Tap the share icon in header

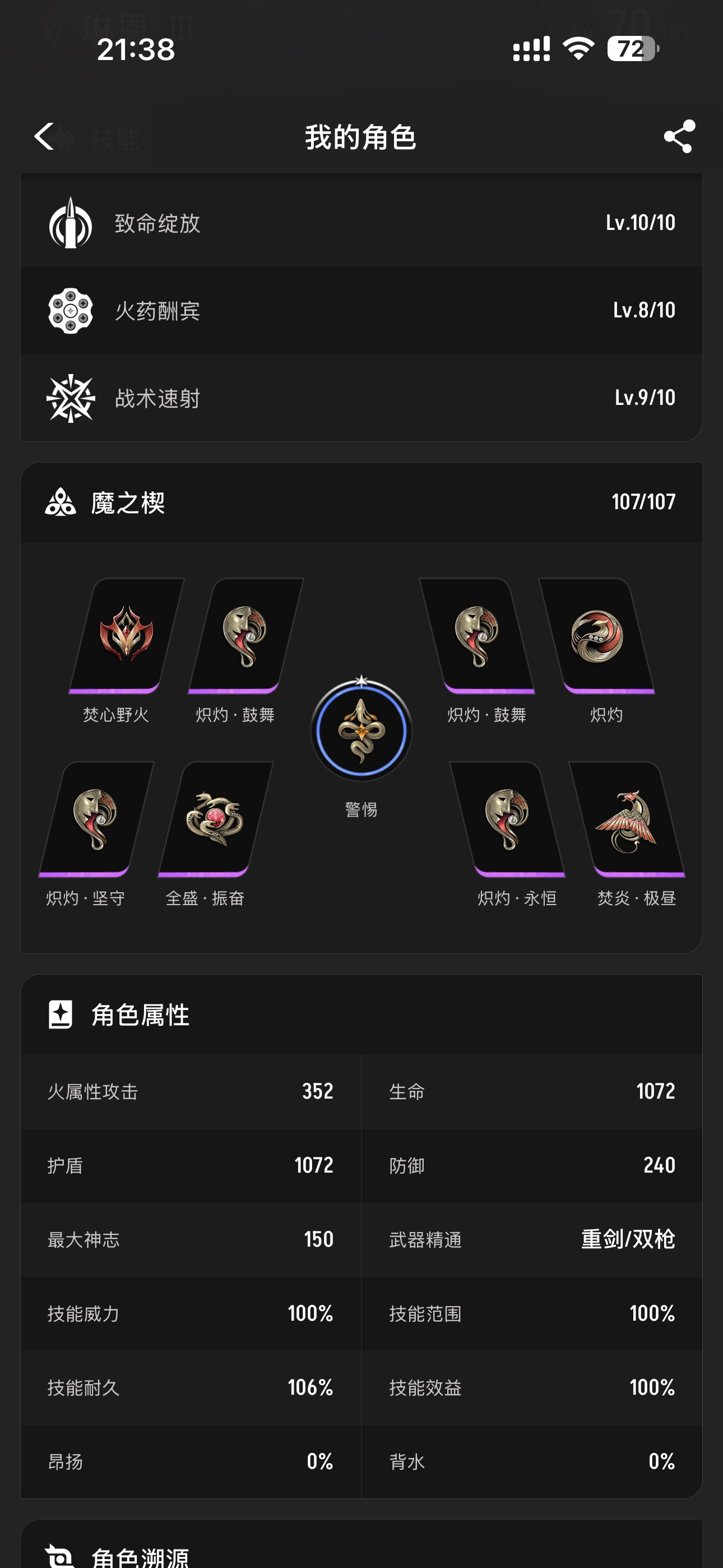click(x=679, y=136)
